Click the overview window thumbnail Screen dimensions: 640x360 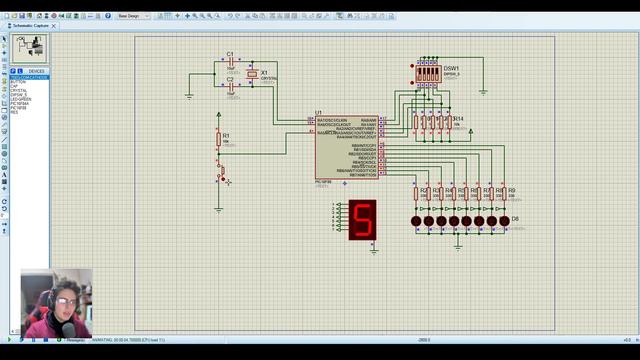click(x=29, y=49)
